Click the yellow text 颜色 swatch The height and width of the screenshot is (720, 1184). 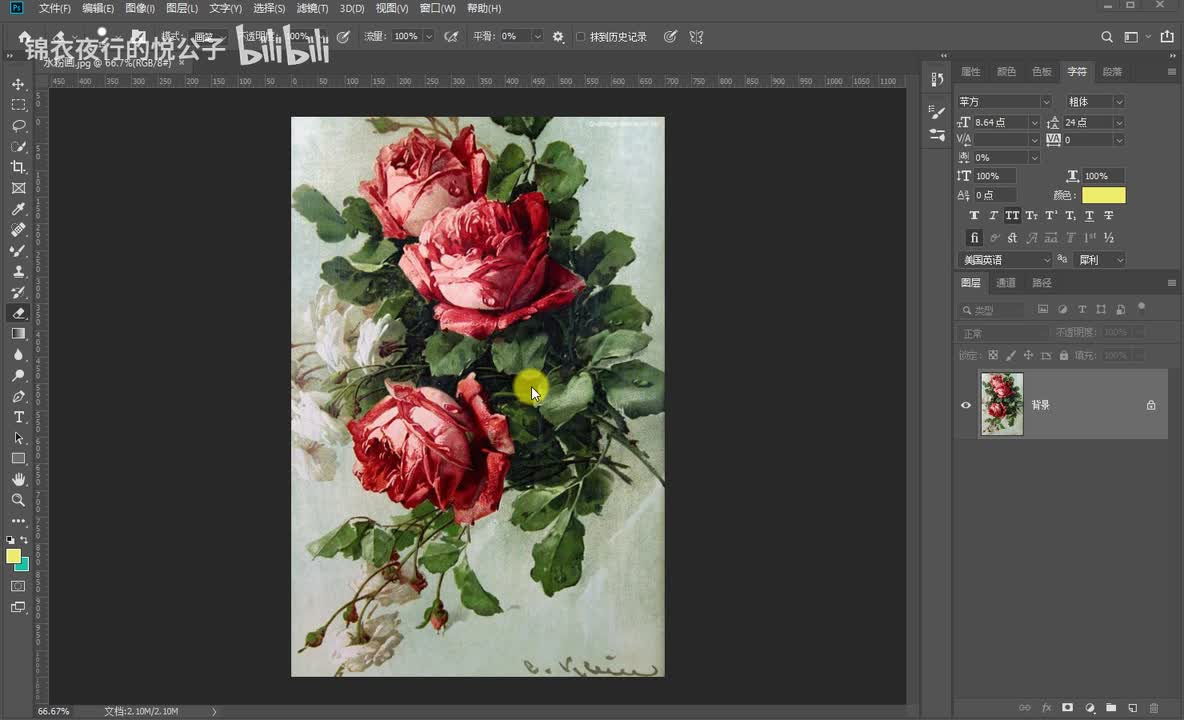(1103, 195)
